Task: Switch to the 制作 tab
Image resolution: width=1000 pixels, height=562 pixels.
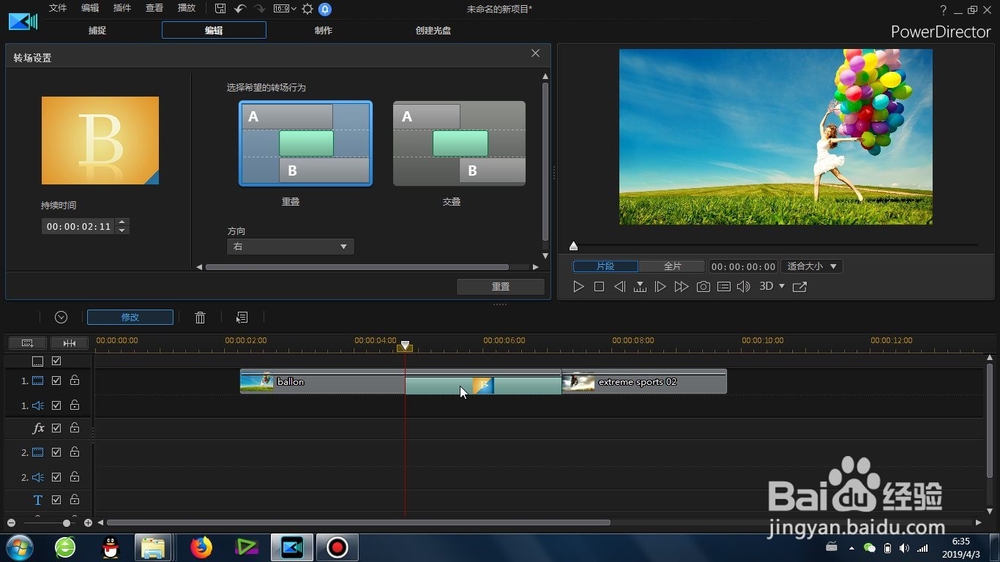Action: pos(323,30)
